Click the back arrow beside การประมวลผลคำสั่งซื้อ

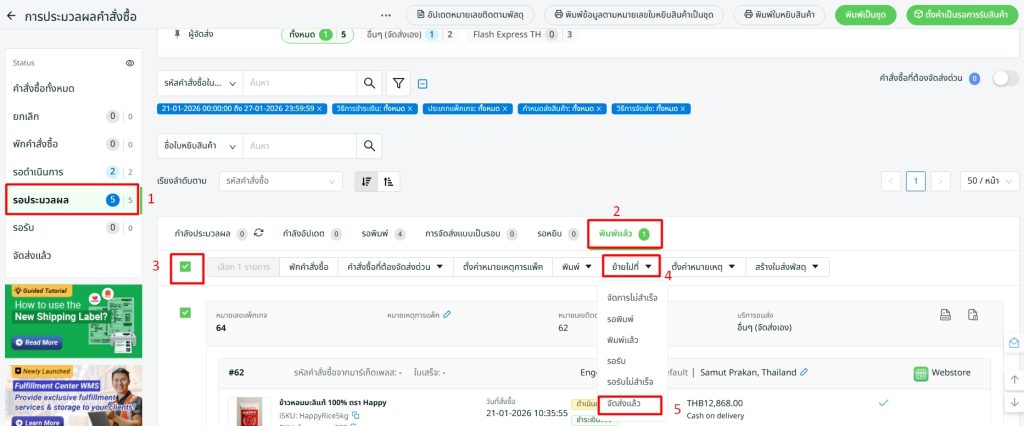pos(12,17)
